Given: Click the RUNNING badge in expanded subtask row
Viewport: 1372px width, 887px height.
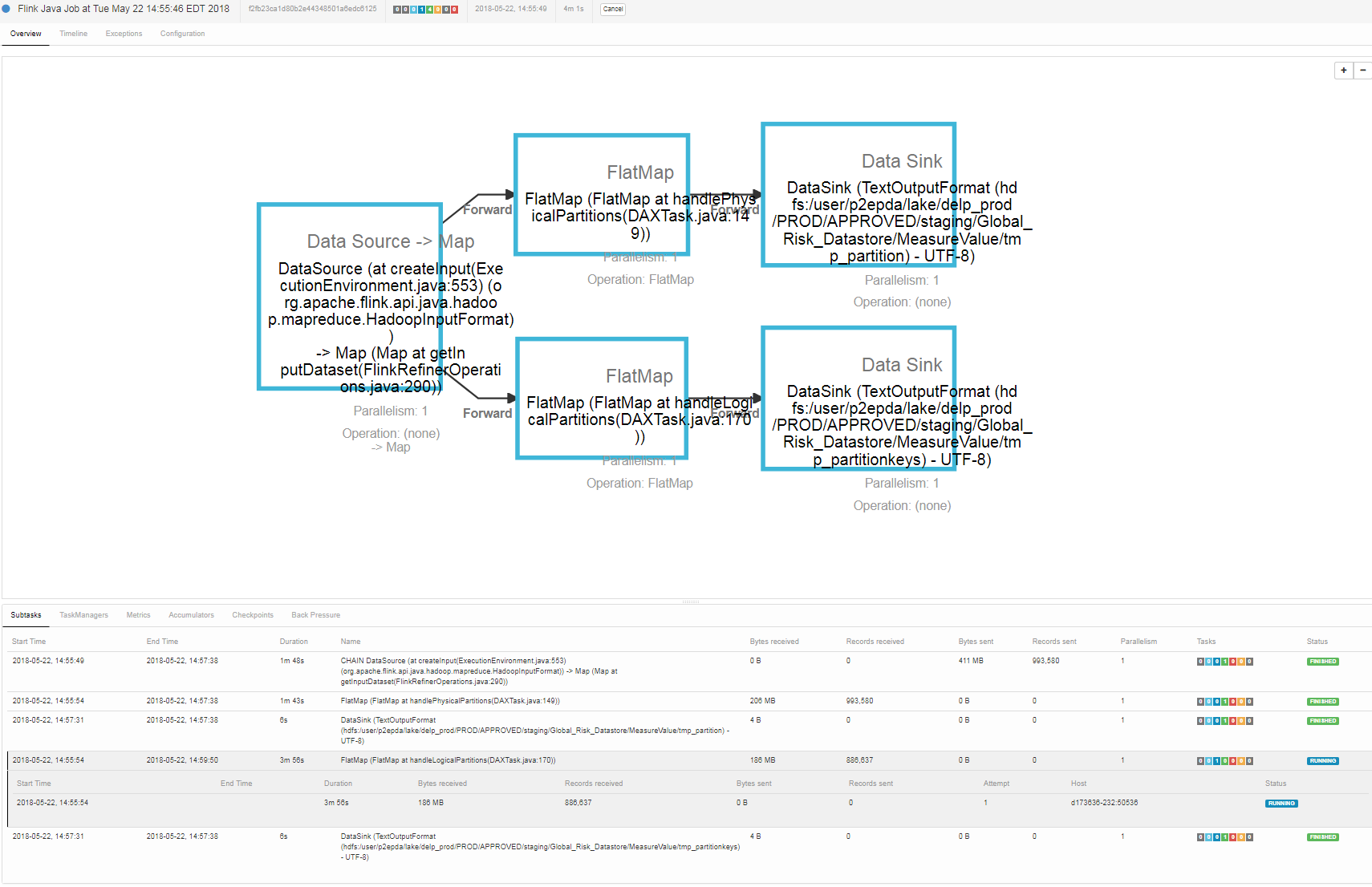Looking at the screenshot, I should pyautogui.click(x=1281, y=804).
